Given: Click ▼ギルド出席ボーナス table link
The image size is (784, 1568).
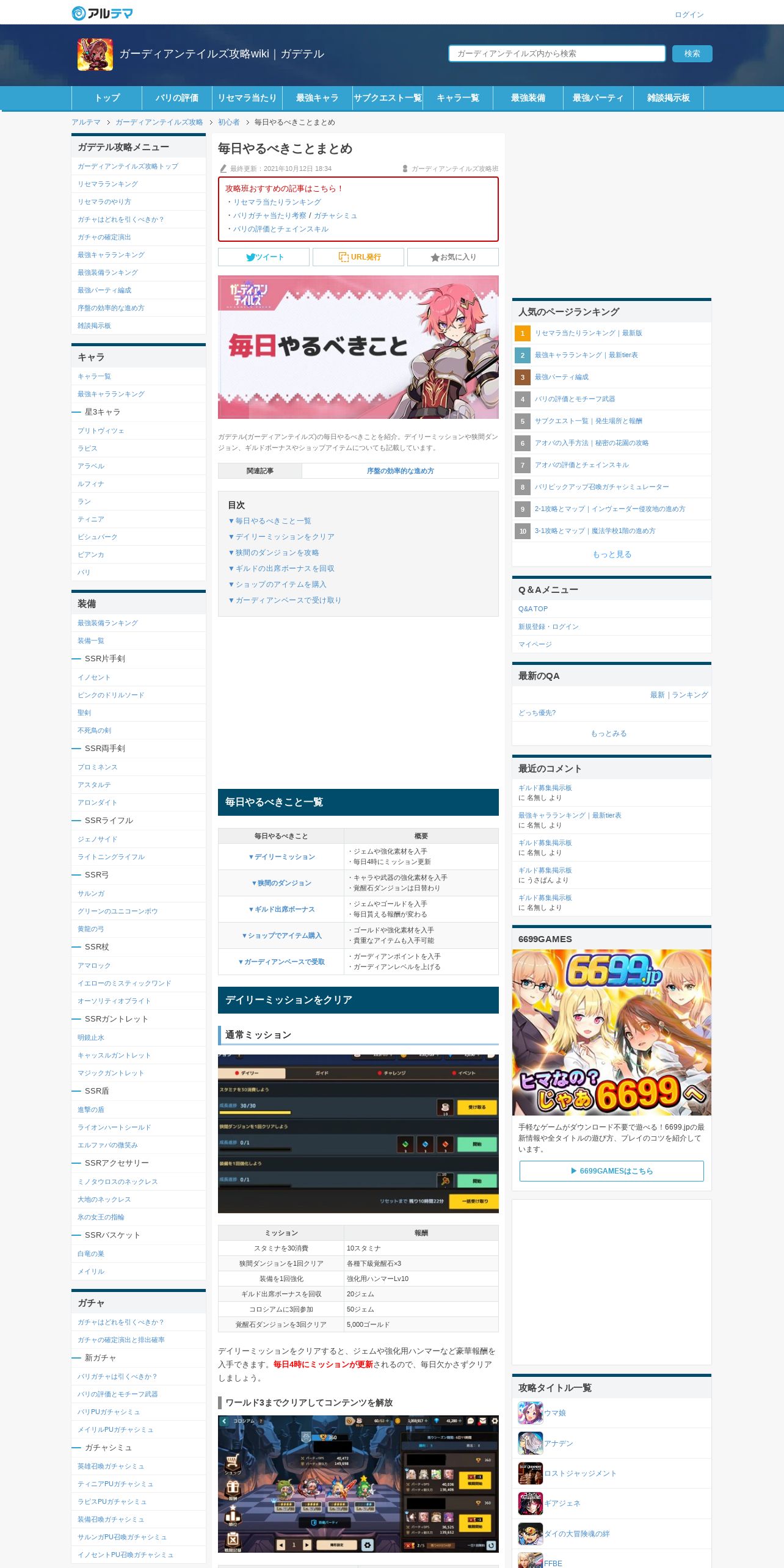Looking at the screenshot, I should 281,909.
